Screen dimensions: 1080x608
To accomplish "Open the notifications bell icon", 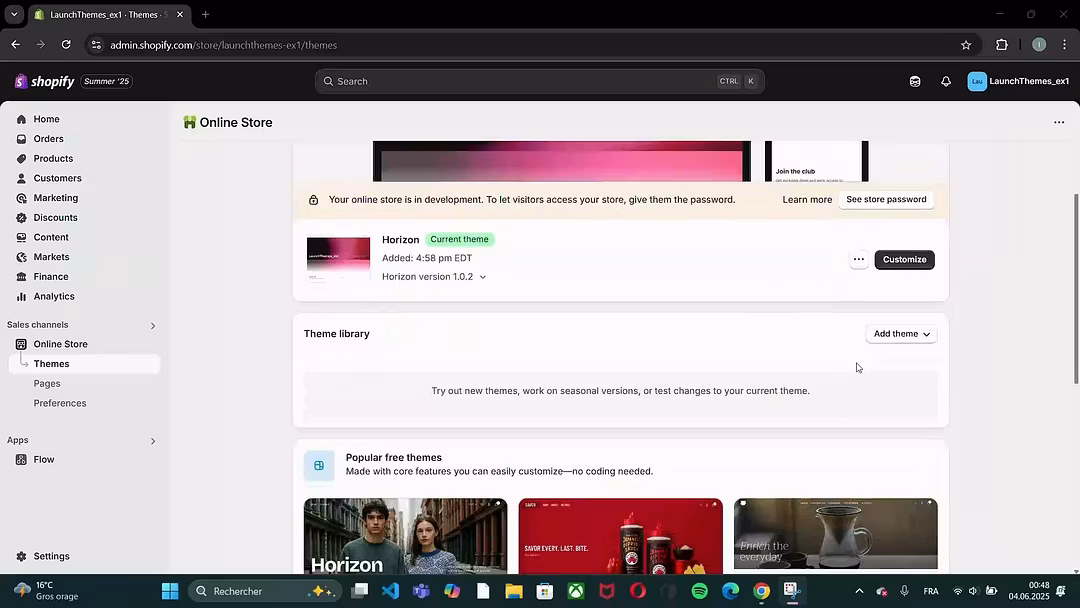I will click(x=946, y=81).
